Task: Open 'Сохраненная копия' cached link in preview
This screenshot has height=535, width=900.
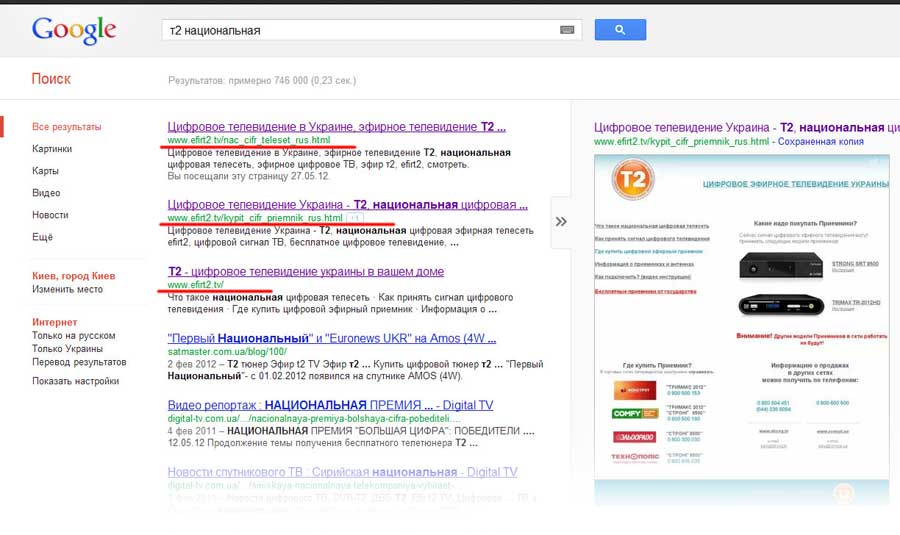Action: click(x=821, y=141)
